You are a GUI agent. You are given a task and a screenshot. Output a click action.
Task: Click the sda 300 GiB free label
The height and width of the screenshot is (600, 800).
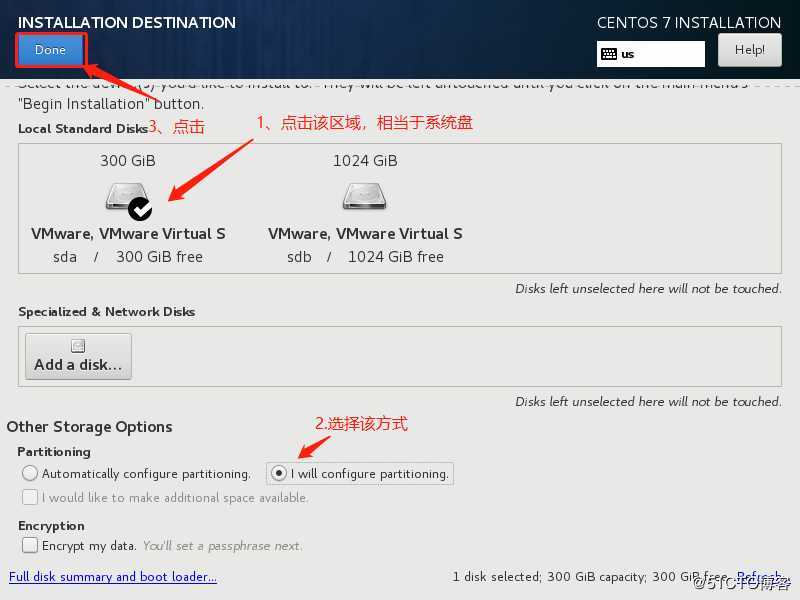tap(128, 257)
